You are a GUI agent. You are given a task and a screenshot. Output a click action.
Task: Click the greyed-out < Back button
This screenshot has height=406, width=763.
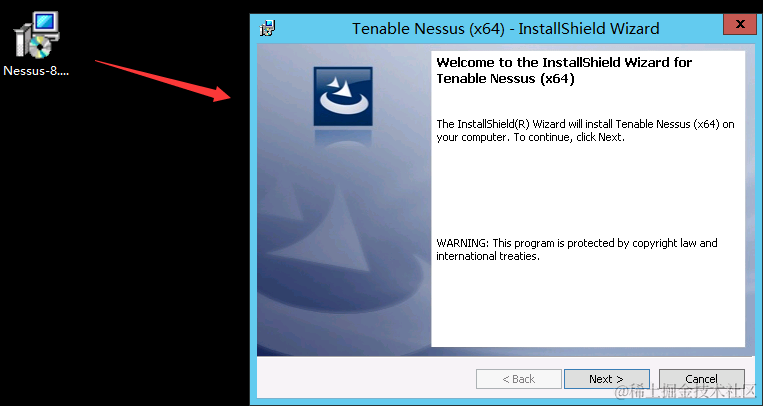(519, 379)
